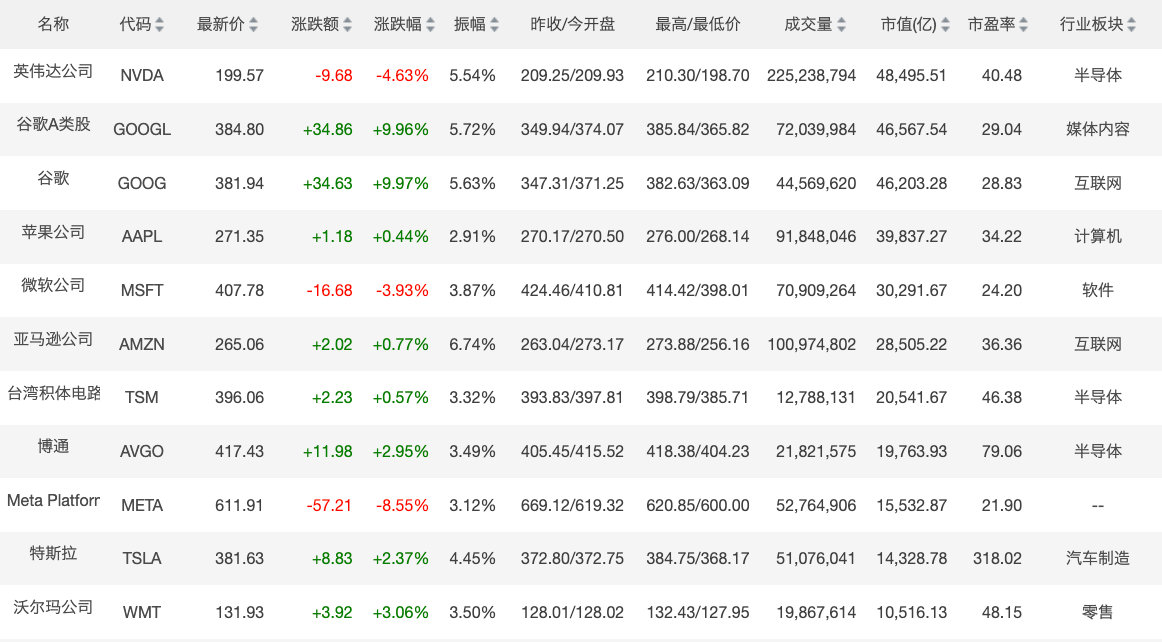Click 零售 industry in WMT row
This screenshot has width=1162, height=642.
[1098, 612]
